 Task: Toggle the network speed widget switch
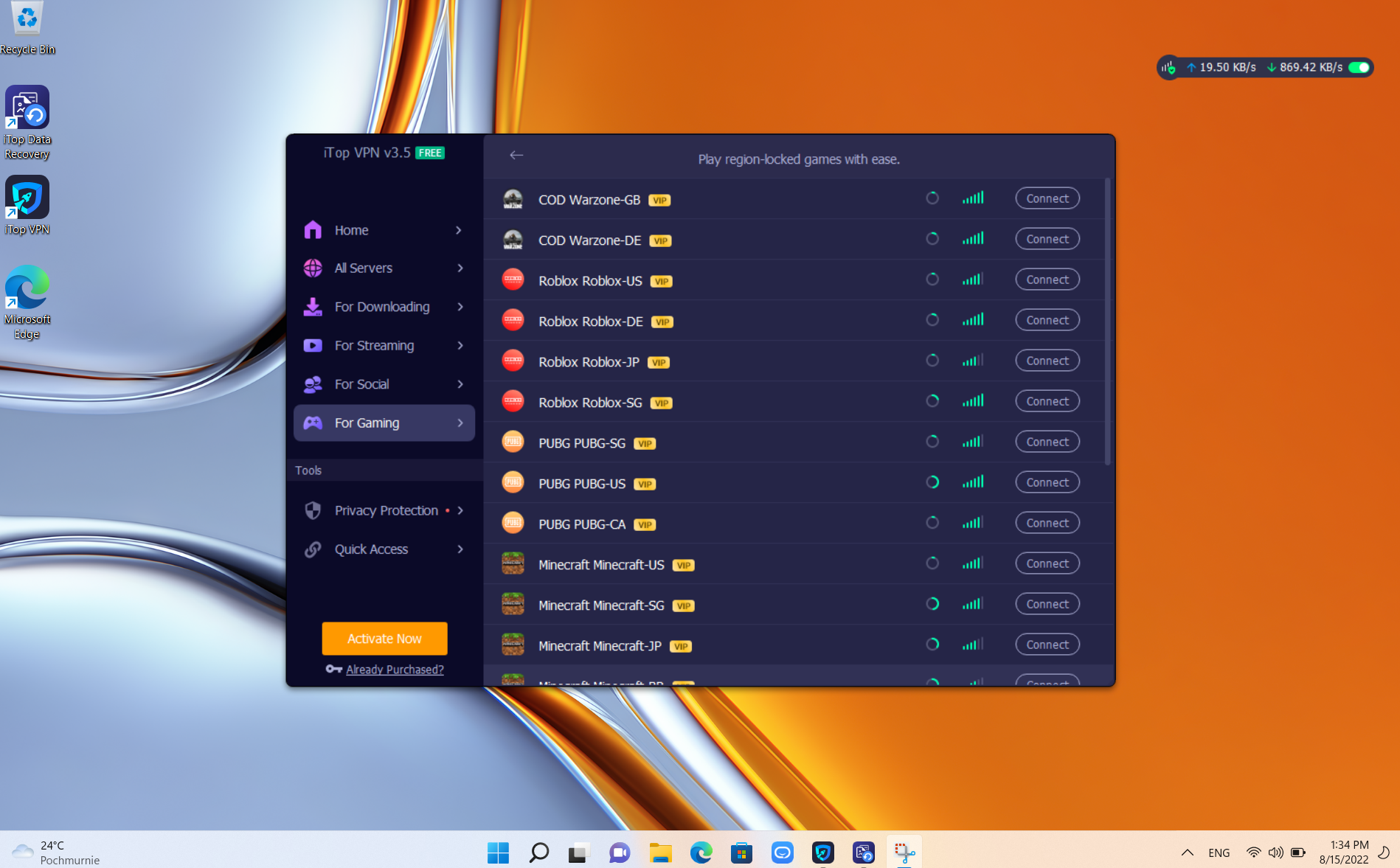1359,68
